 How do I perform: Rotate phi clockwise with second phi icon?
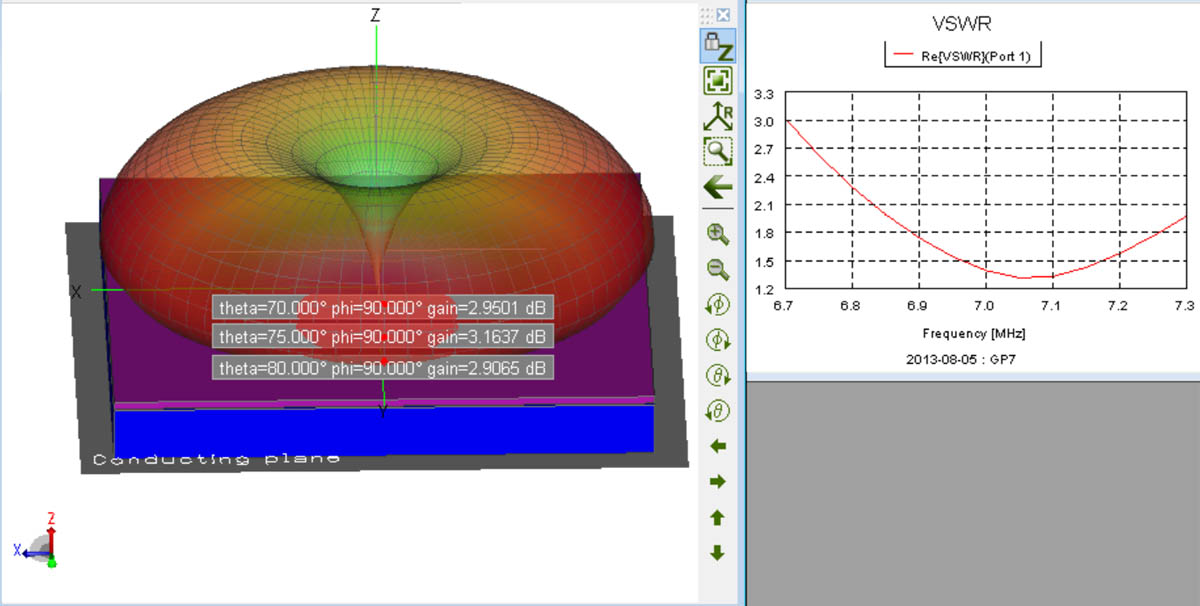718,340
